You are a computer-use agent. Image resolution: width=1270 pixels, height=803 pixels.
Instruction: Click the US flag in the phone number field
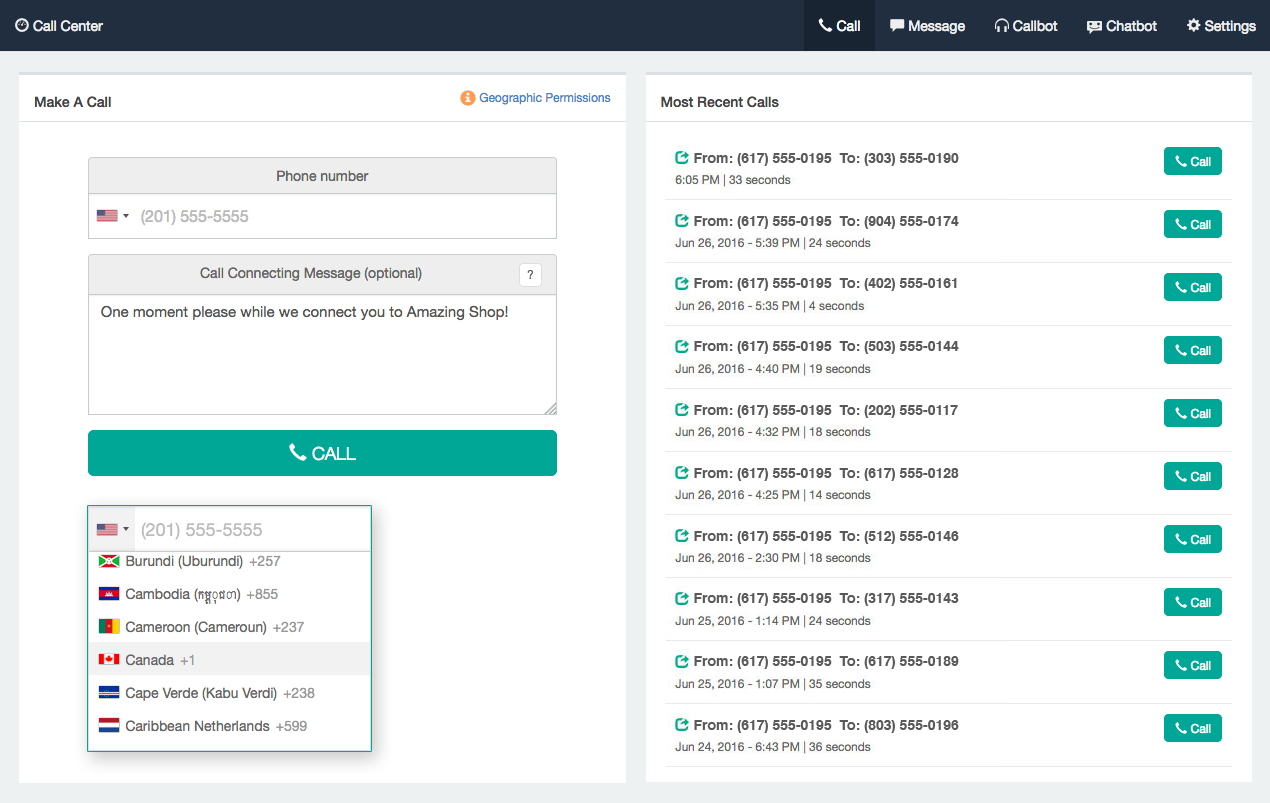point(105,215)
